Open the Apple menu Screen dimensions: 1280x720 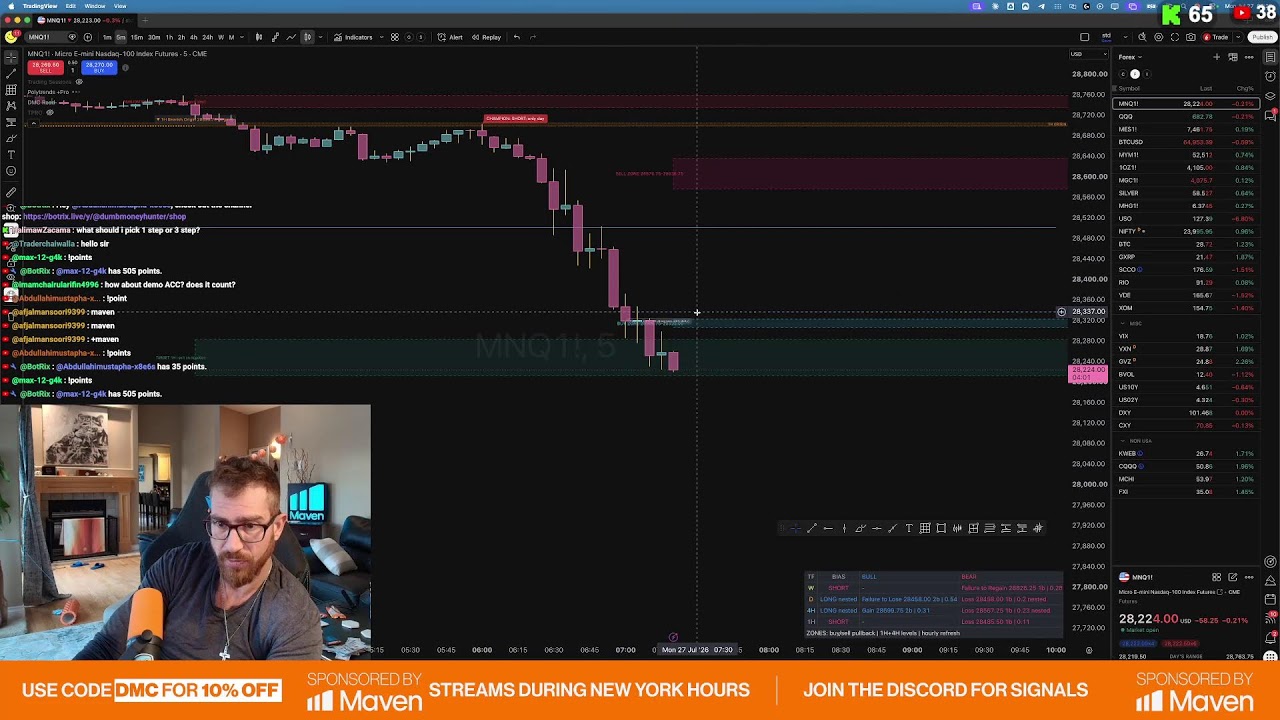pyautogui.click(x=11, y=6)
